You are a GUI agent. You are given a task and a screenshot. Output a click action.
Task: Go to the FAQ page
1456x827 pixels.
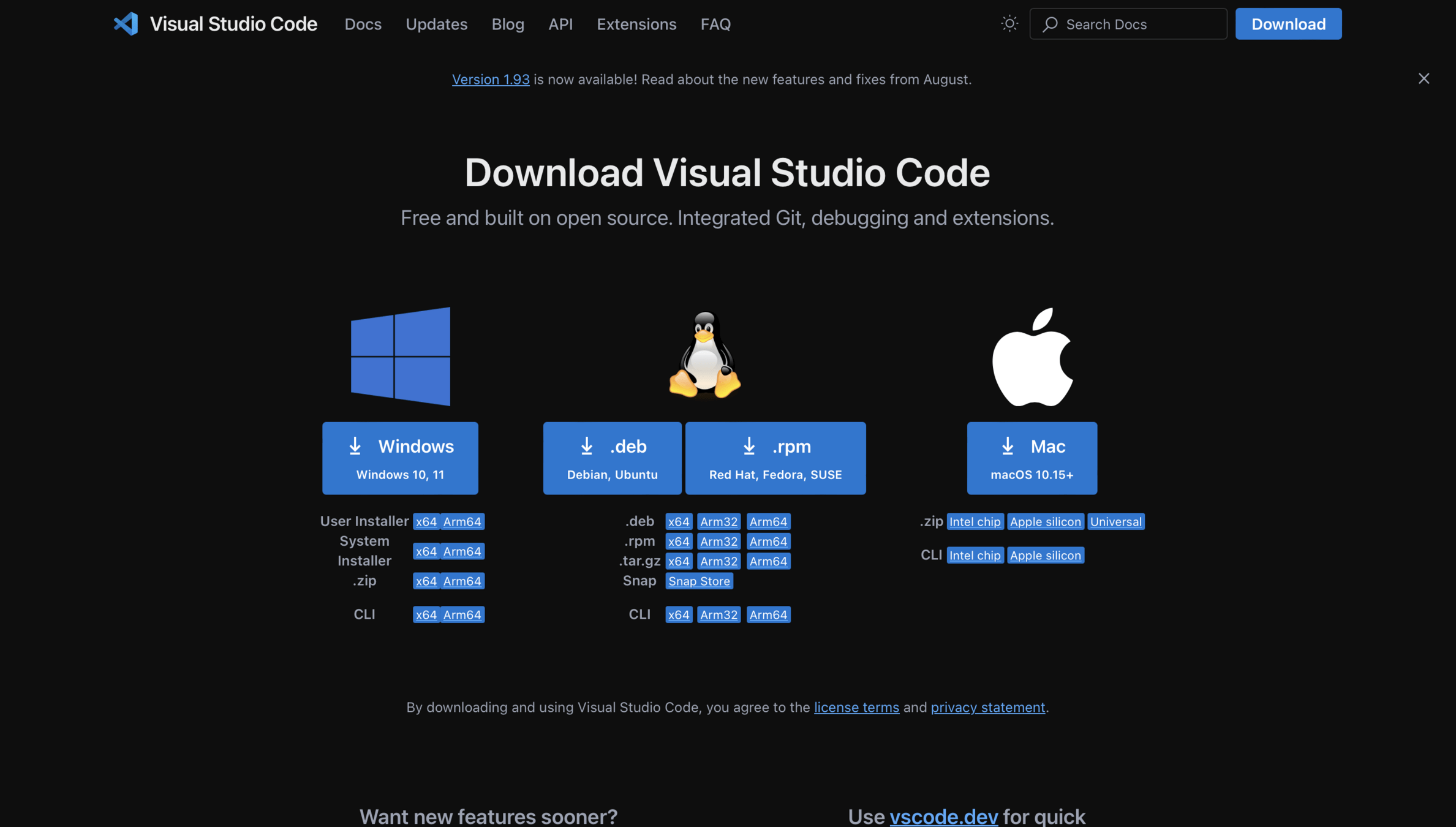point(715,24)
